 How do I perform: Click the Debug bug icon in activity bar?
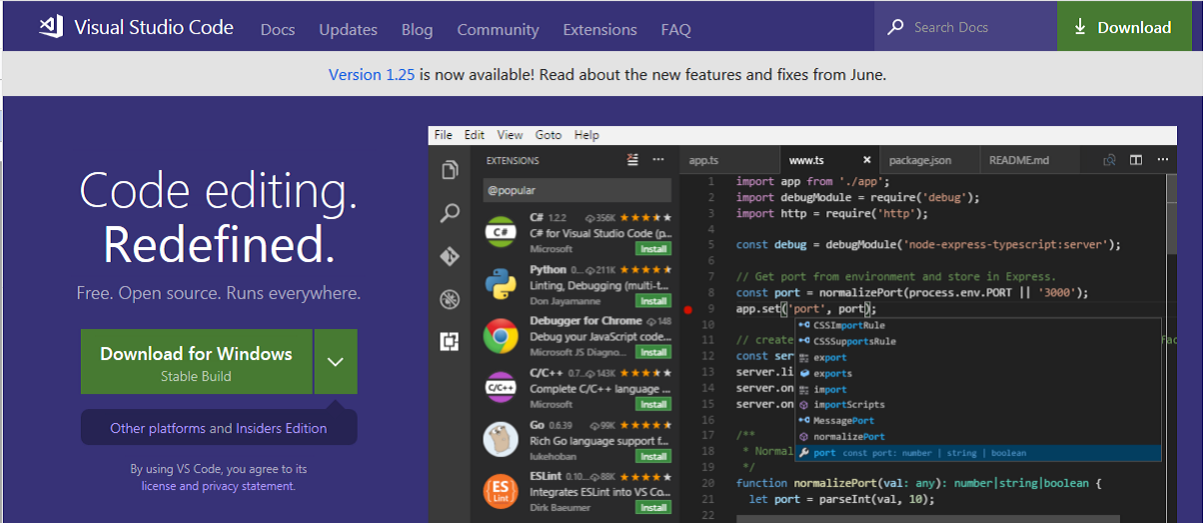[450, 299]
